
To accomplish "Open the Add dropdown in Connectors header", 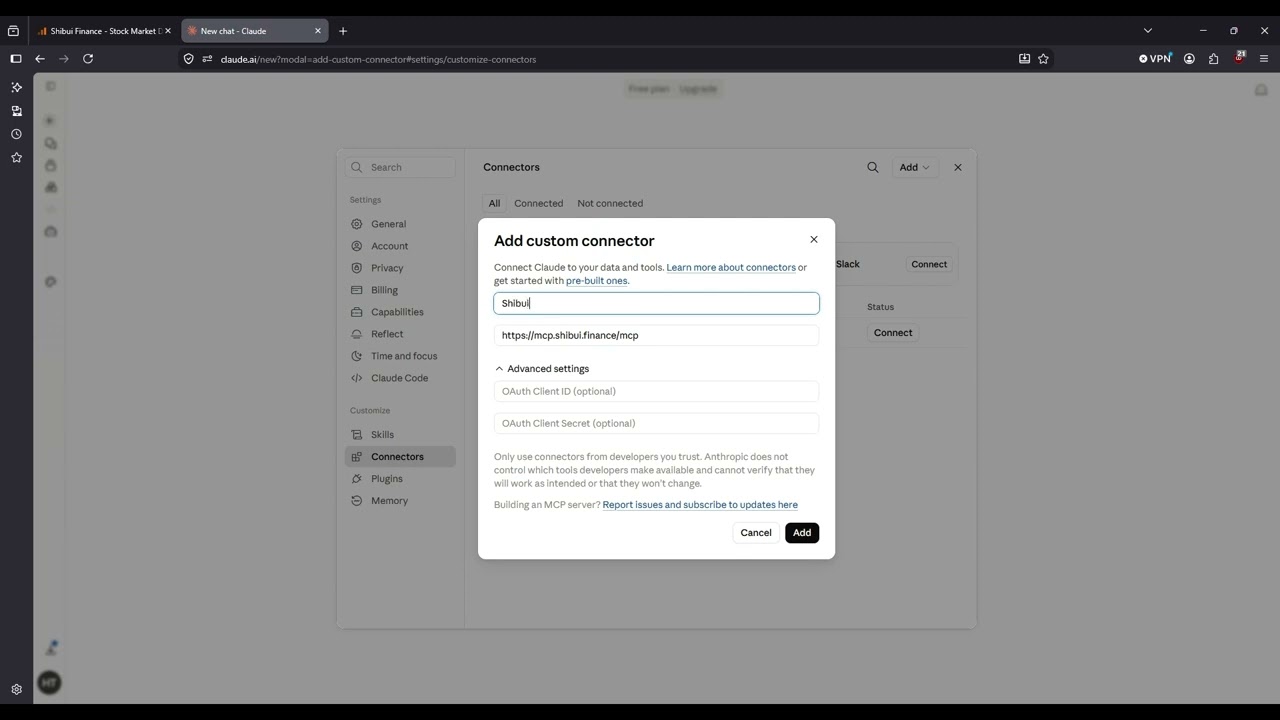I will (x=914, y=167).
